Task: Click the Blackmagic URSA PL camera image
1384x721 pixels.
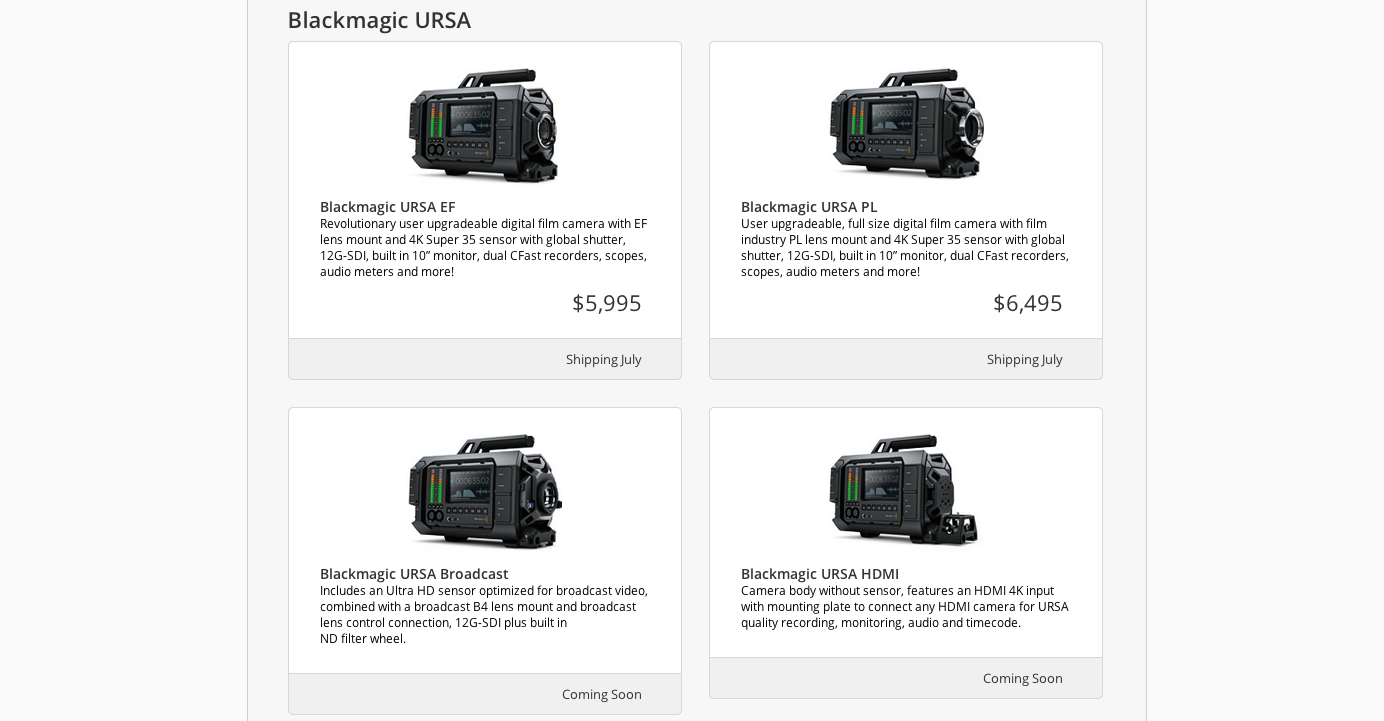Action: 906,125
